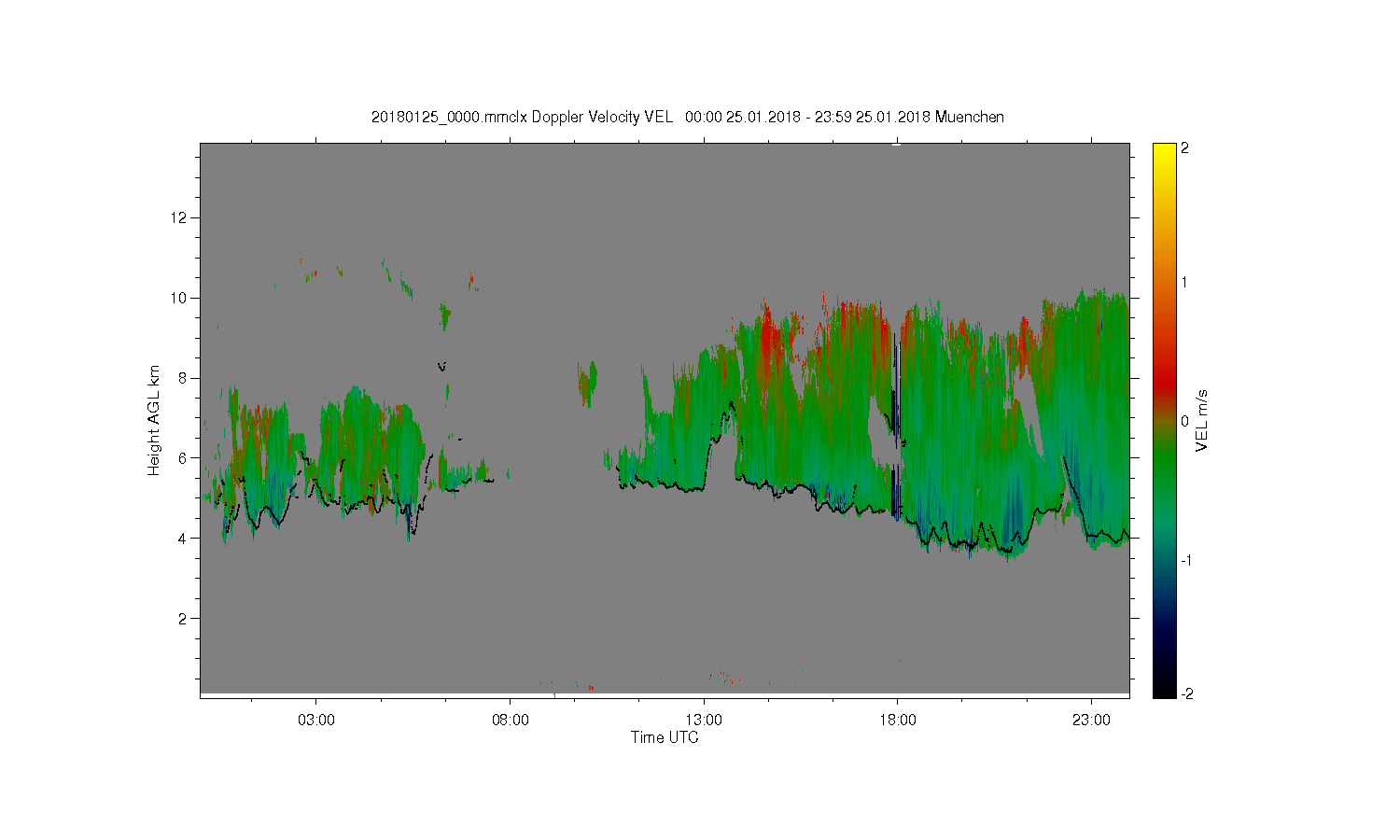Click the height tick label 12
Viewport: 1400px width, 840px height.
click(x=179, y=217)
